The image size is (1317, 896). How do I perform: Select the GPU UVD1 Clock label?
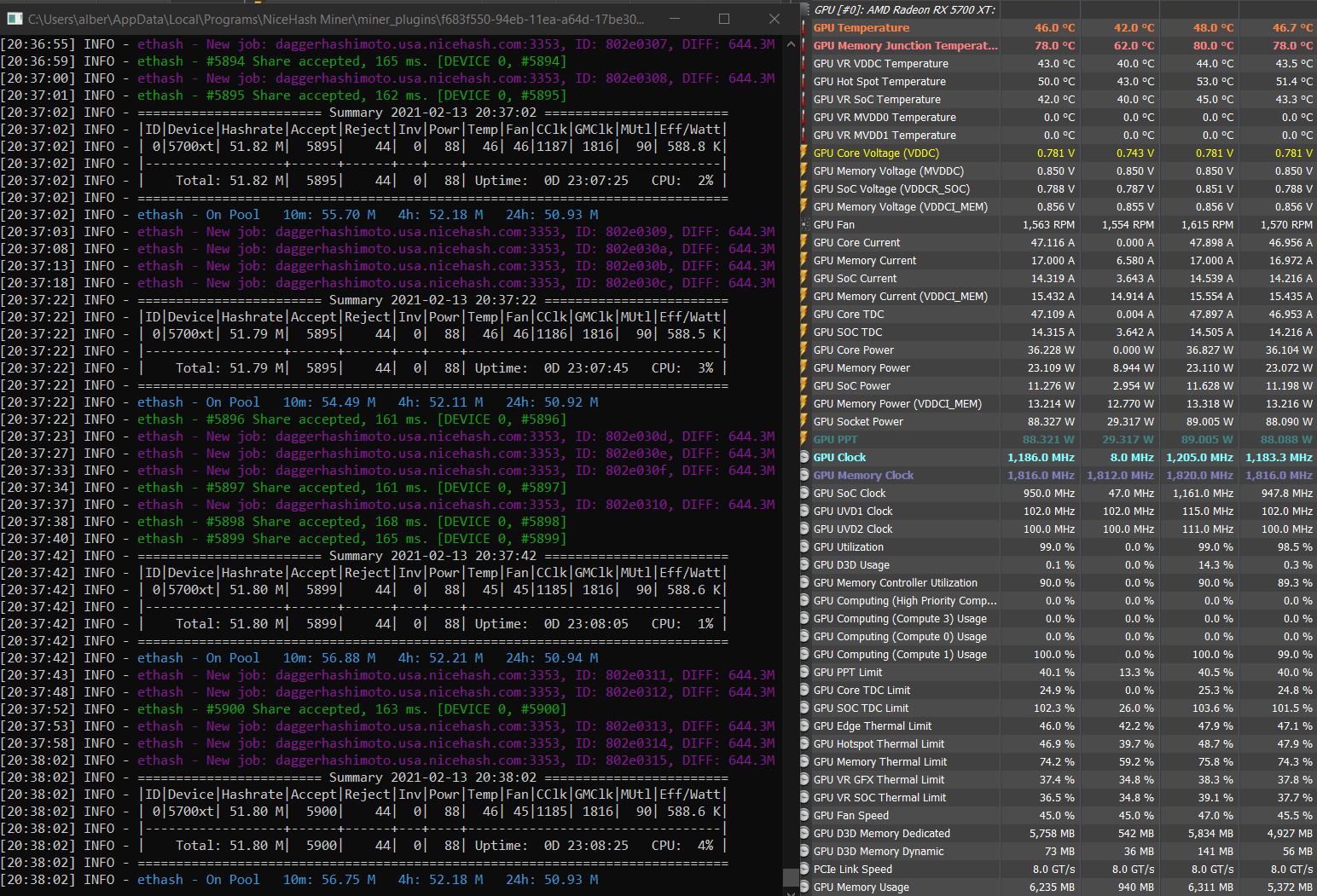click(x=853, y=511)
